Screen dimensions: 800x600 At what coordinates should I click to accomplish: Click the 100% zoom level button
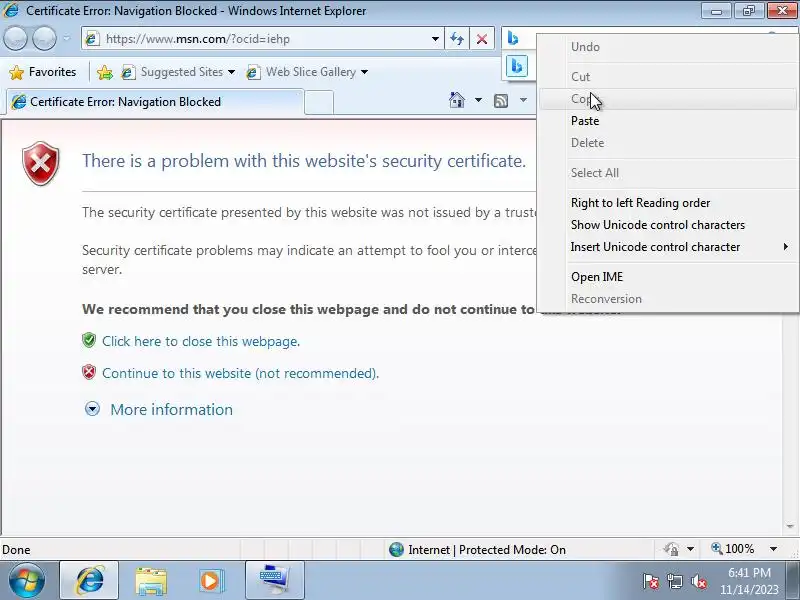point(733,549)
